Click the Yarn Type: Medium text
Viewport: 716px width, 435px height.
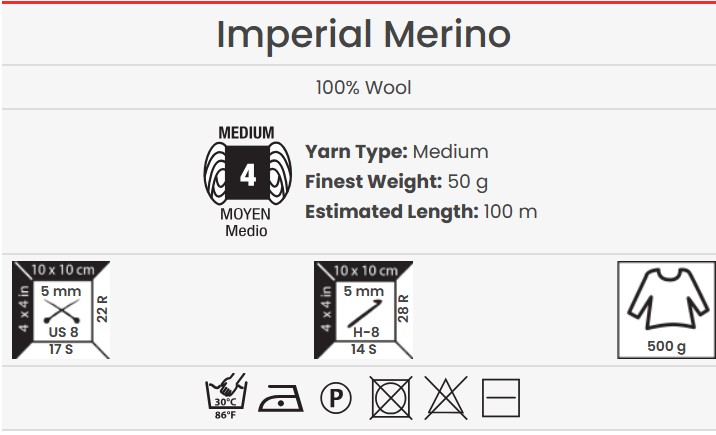(x=396, y=152)
